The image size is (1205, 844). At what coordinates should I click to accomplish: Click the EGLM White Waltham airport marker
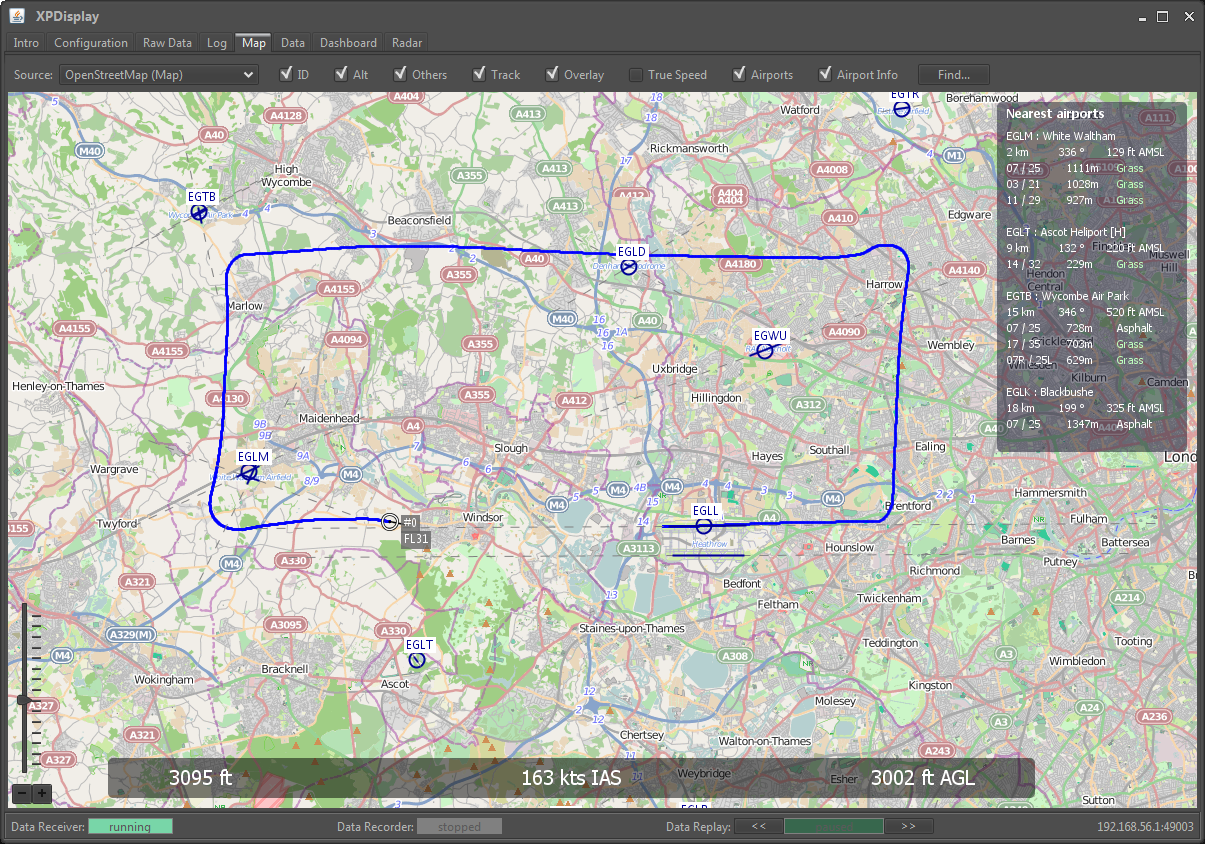point(250,471)
